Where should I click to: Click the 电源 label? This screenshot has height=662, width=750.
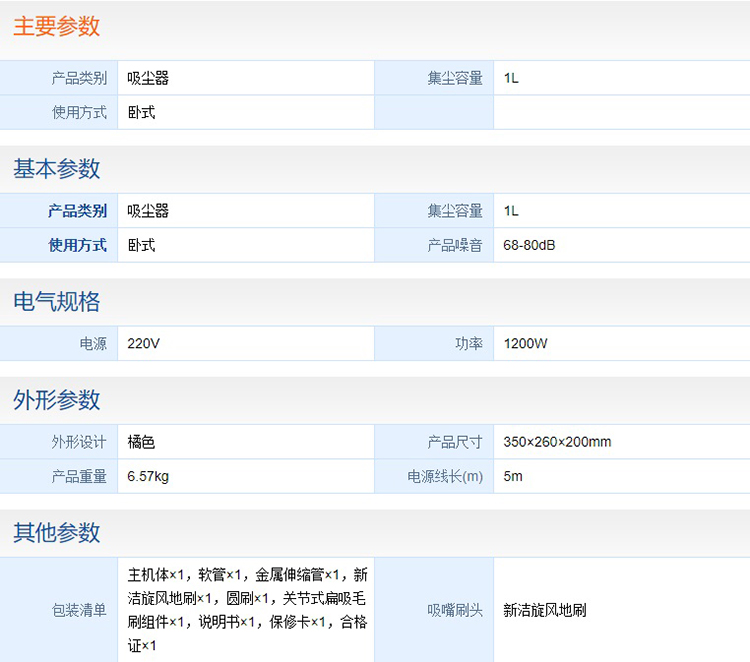point(93,343)
